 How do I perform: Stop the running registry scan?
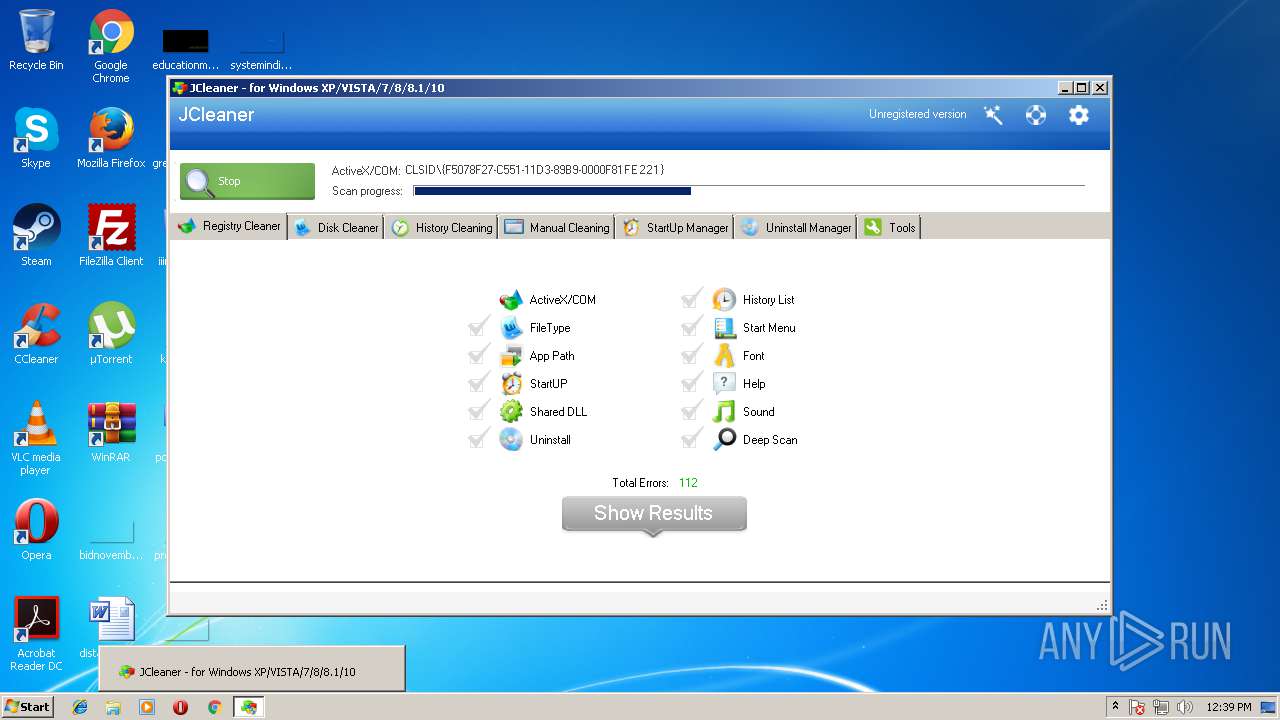click(x=247, y=181)
